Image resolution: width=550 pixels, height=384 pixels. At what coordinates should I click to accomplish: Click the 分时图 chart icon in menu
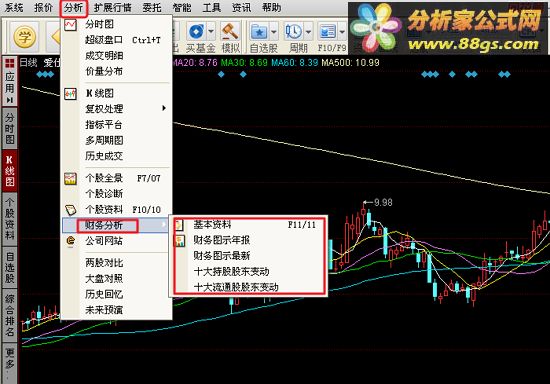[71, 25]
